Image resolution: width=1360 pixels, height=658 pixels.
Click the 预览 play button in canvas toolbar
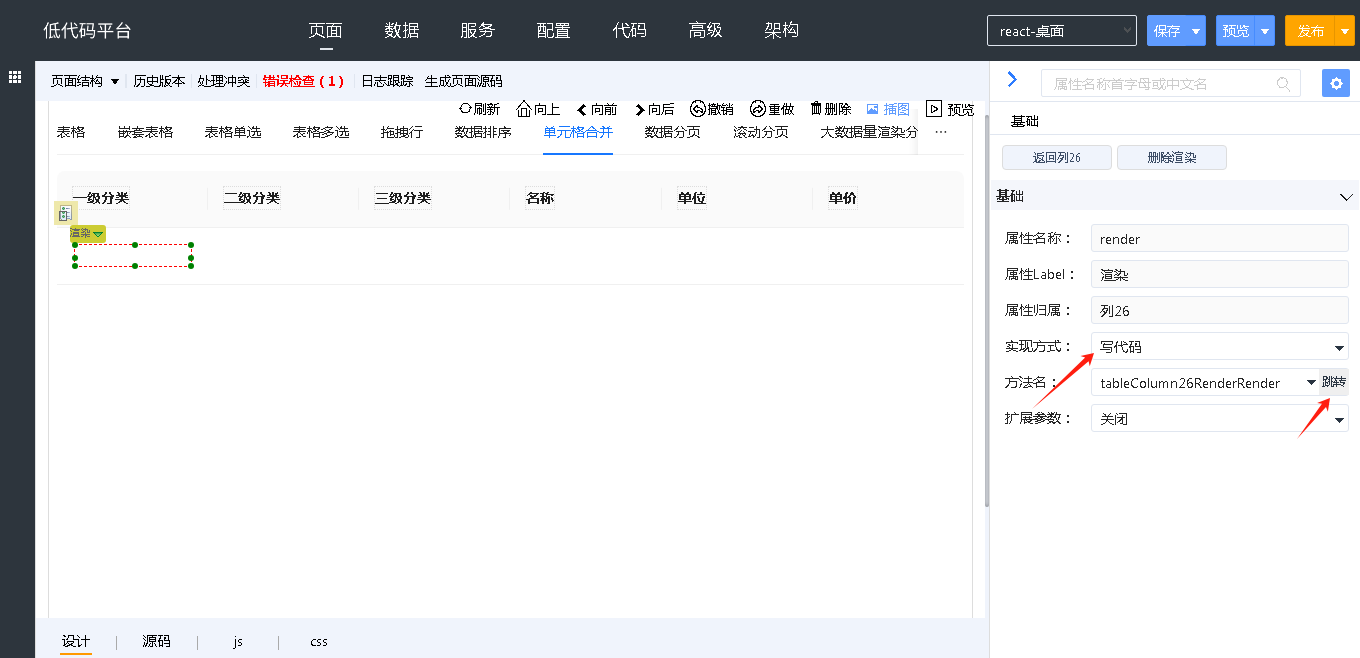950,109
